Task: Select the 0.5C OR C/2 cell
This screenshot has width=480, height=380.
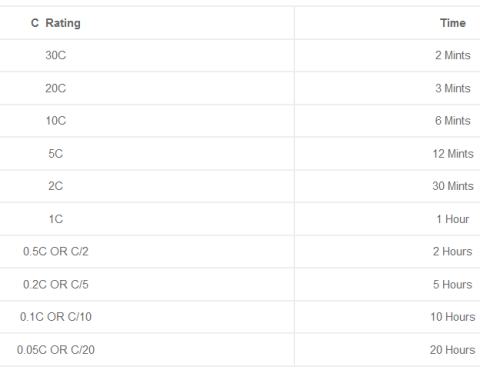Action: [x=56, y=251]
